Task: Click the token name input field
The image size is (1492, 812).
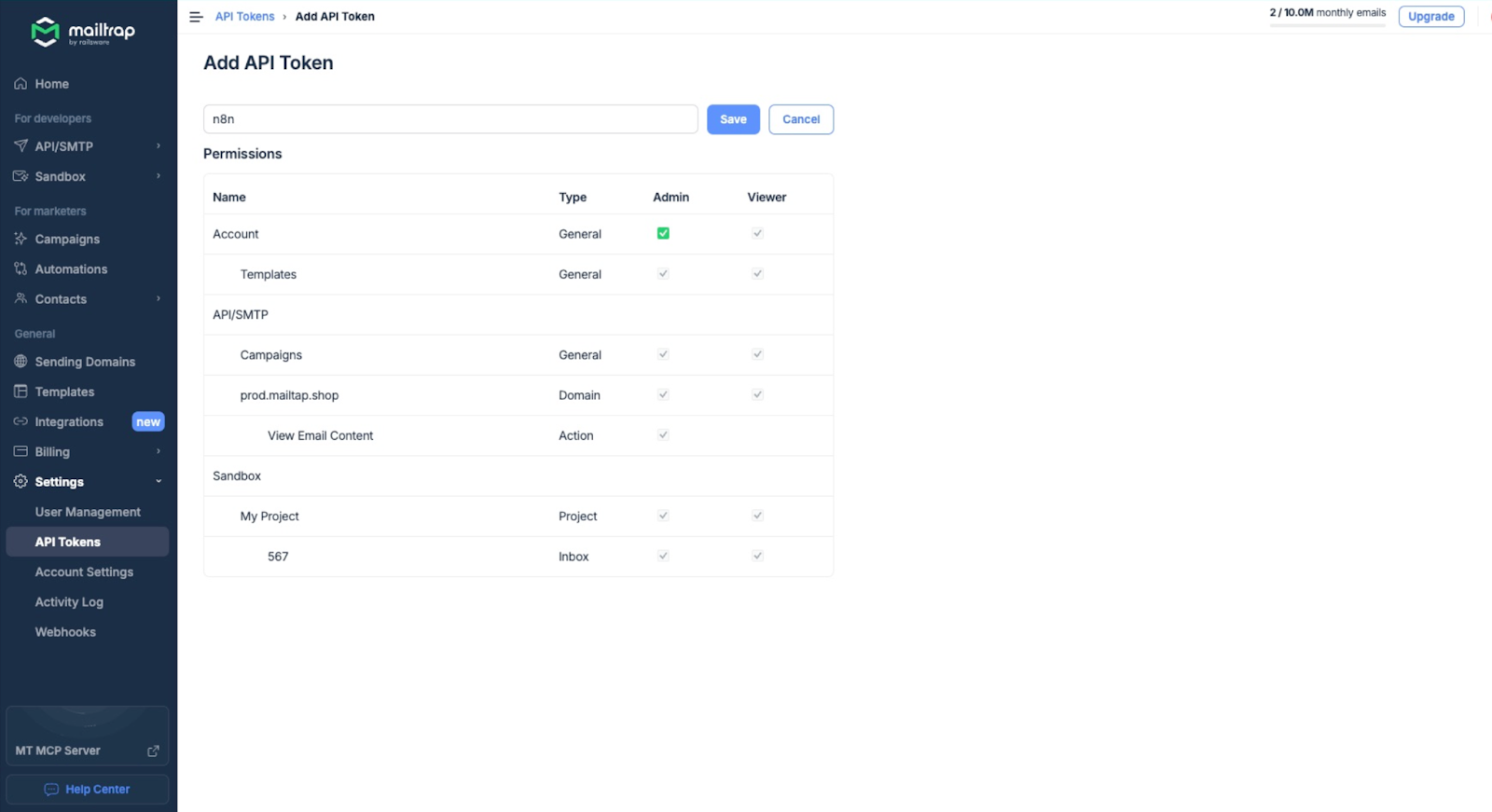Action: (450, 119)
